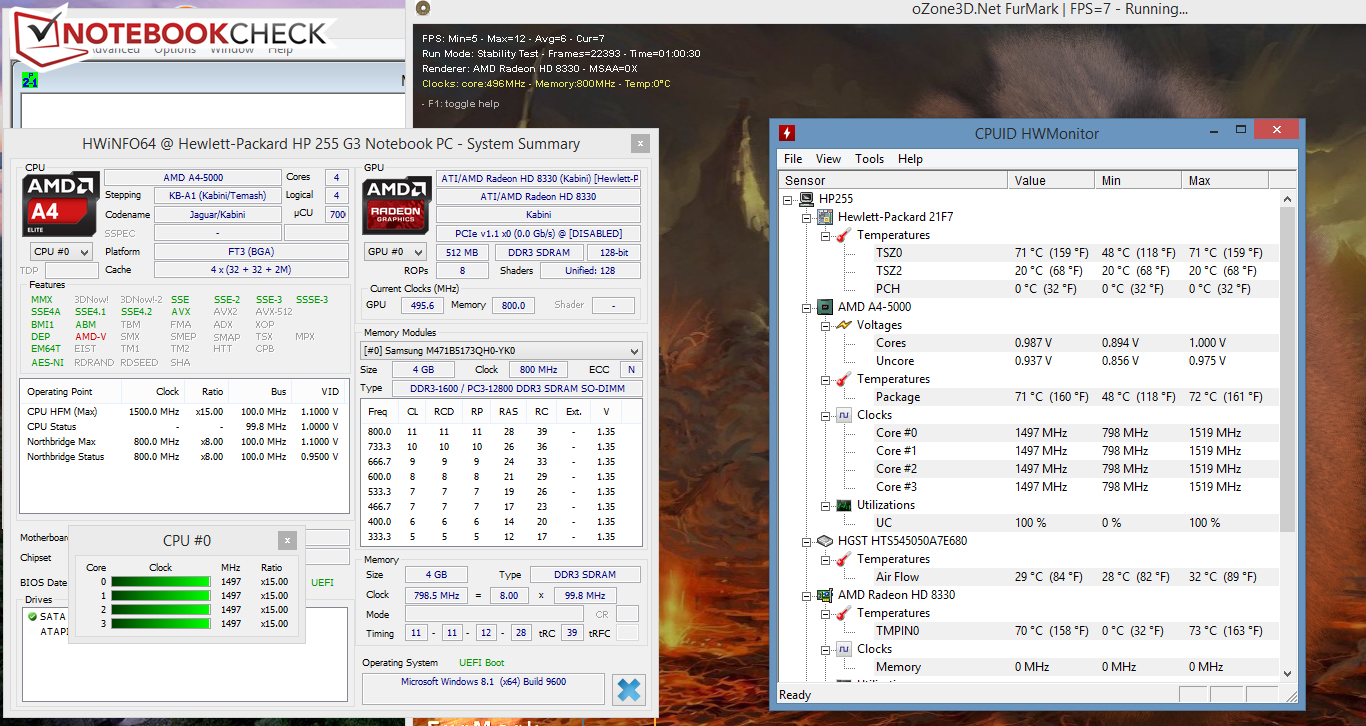Click the 'Ready' status bar text in HWMonitor
The image size is (1366, 726).
(796, 695)
